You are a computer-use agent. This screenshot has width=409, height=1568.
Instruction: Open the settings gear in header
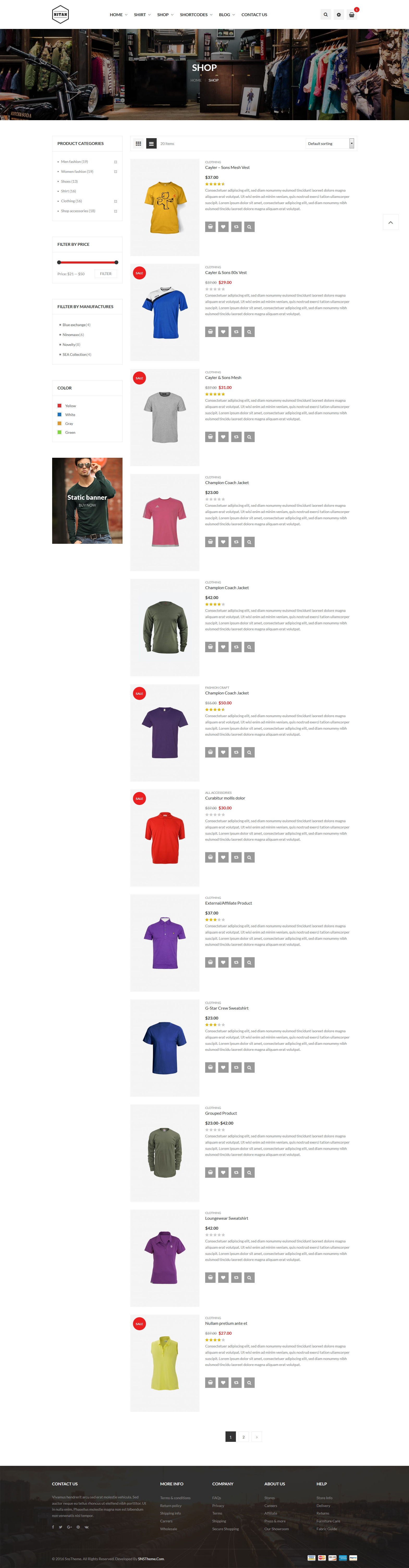pos(338,15)
